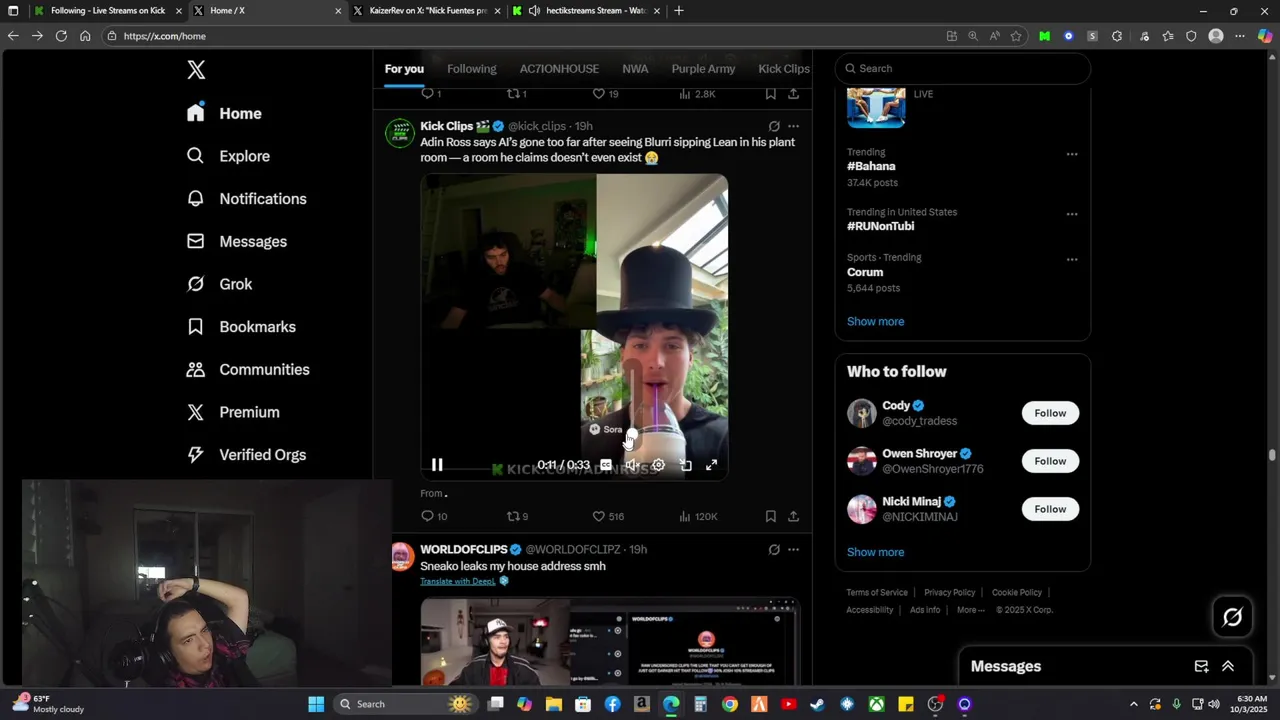Open Grok in the sidebar
This screenshot has width=1280, height=720.
[219, 284]
